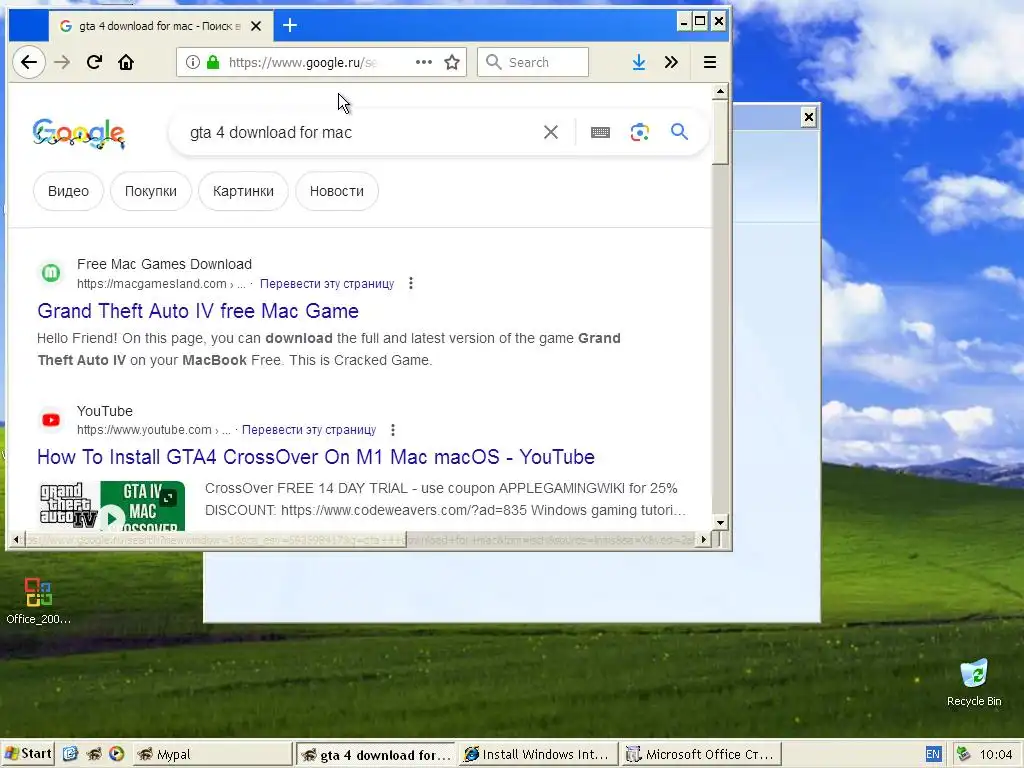Switch to Microsoft Office taskbar window

[x=701, y=754]
